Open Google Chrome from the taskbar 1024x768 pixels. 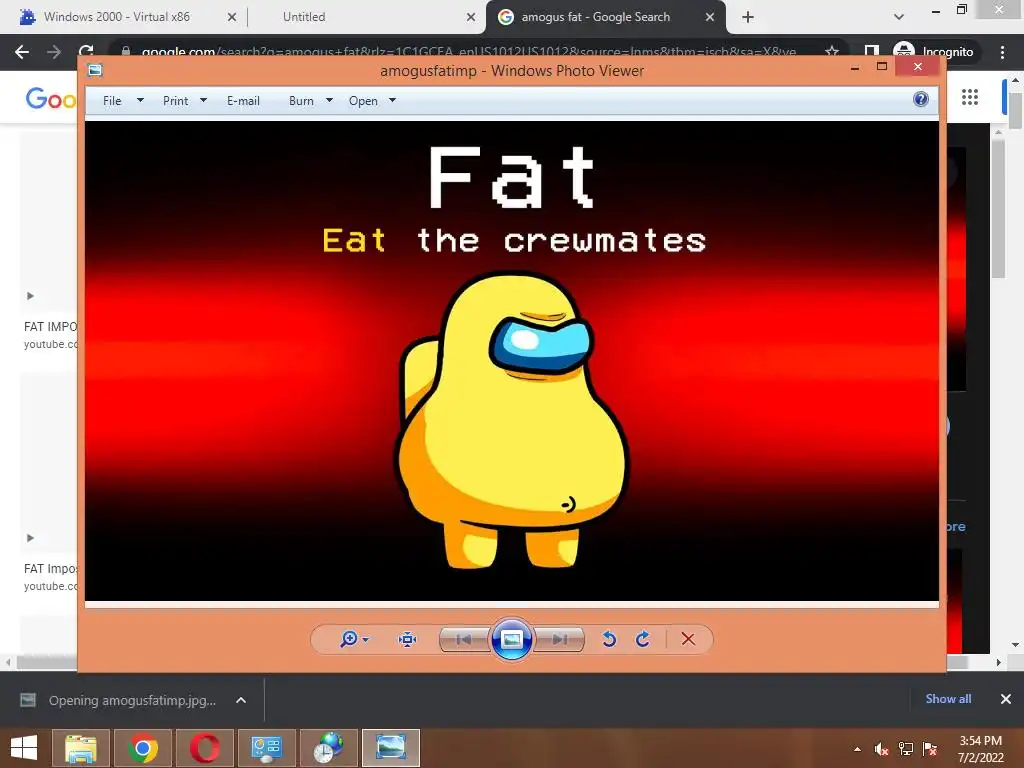143,748
